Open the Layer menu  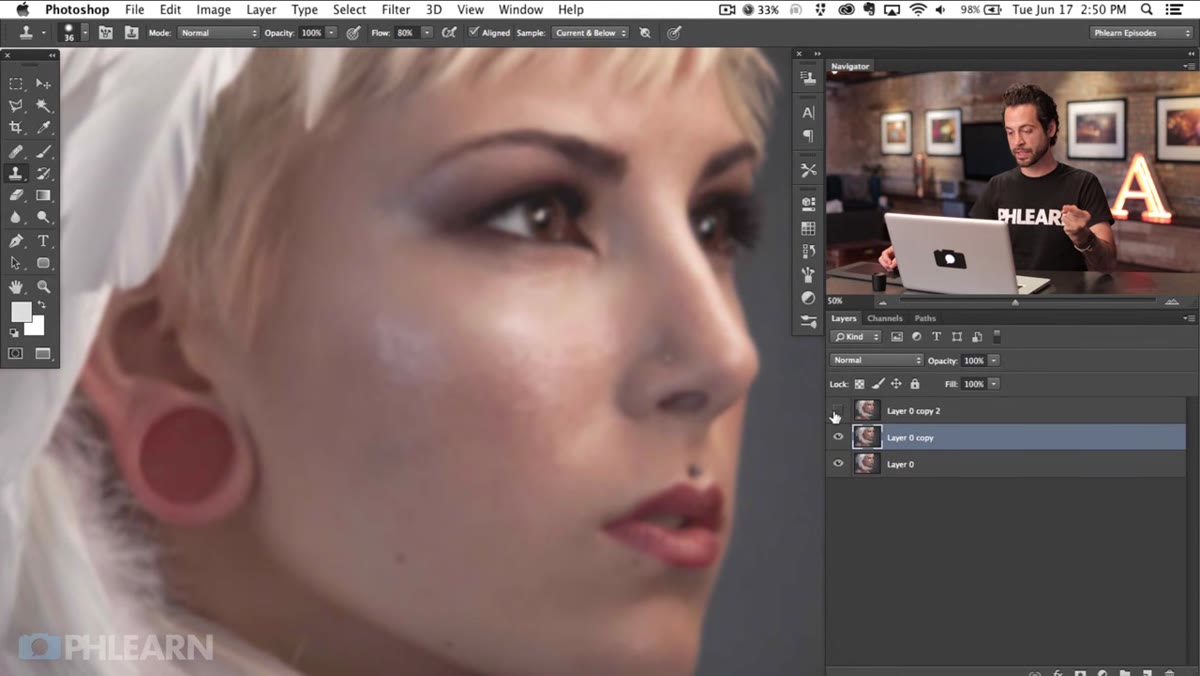[261, 9]
